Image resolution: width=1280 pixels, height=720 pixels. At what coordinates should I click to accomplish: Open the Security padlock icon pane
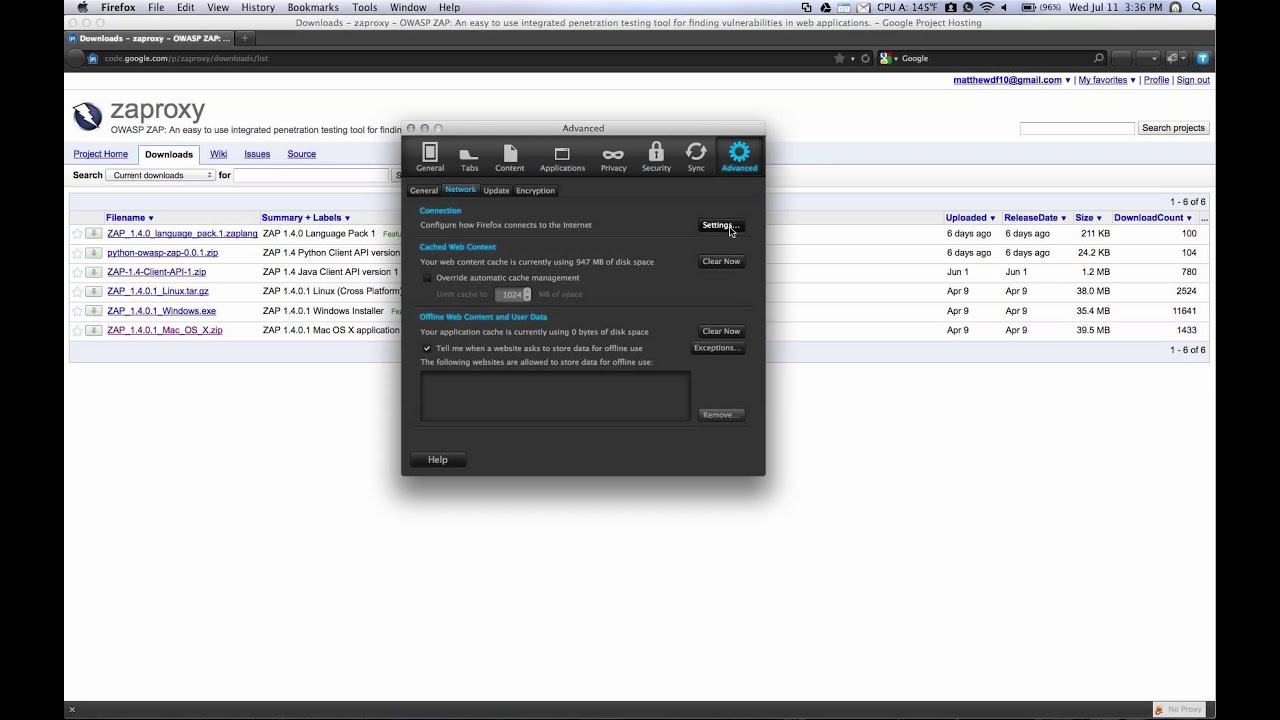[656, 157]
